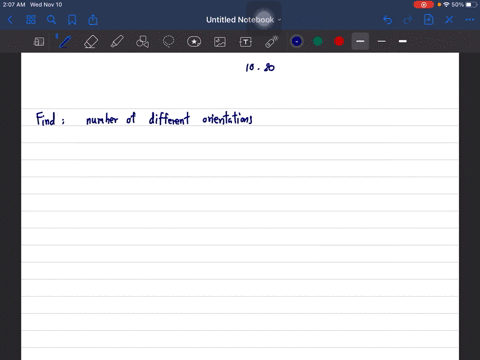Tap the Wi-Fi status icon
Image resolution: width=480 pixels, height=360 pixels.
446,5
